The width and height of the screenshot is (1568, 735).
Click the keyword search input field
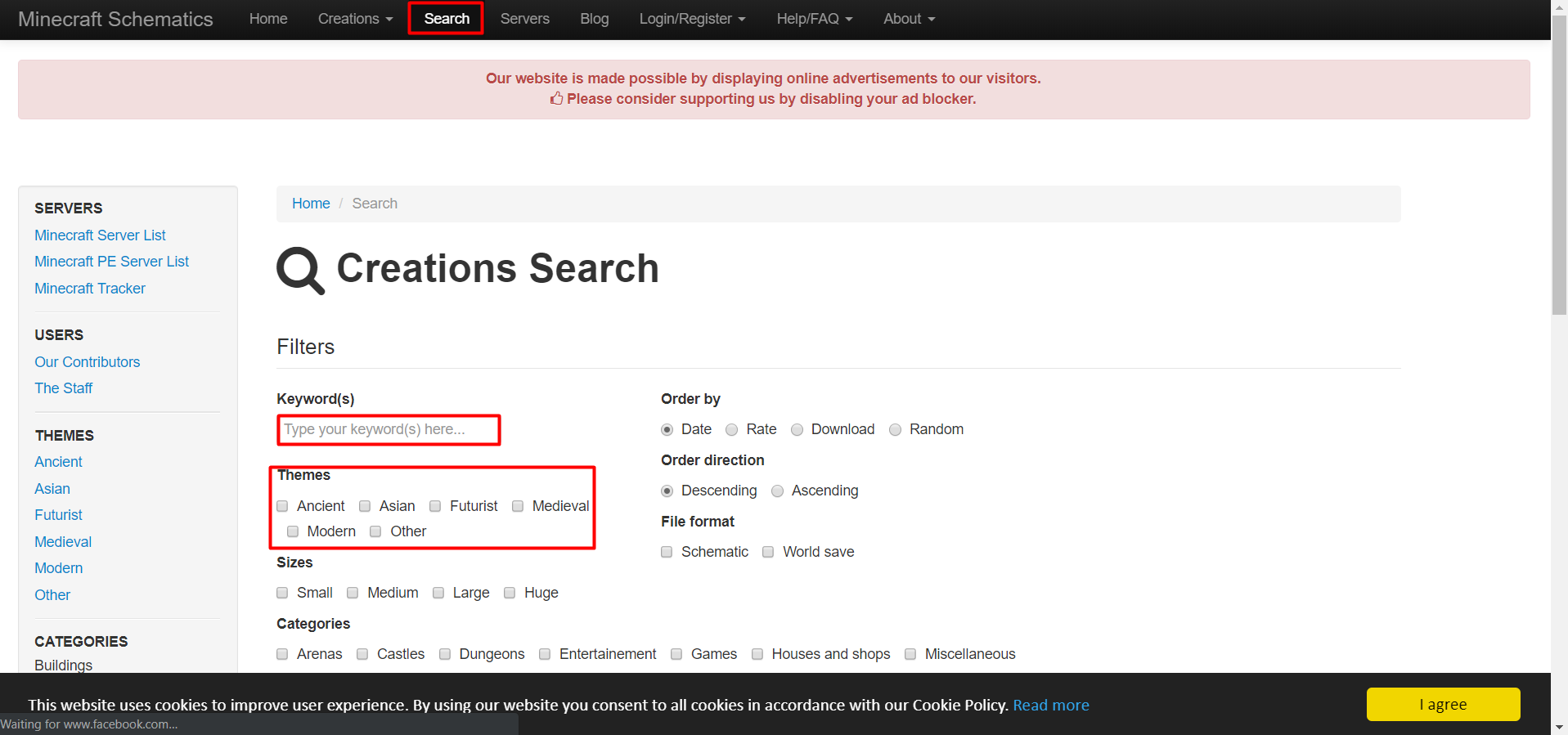389,429
